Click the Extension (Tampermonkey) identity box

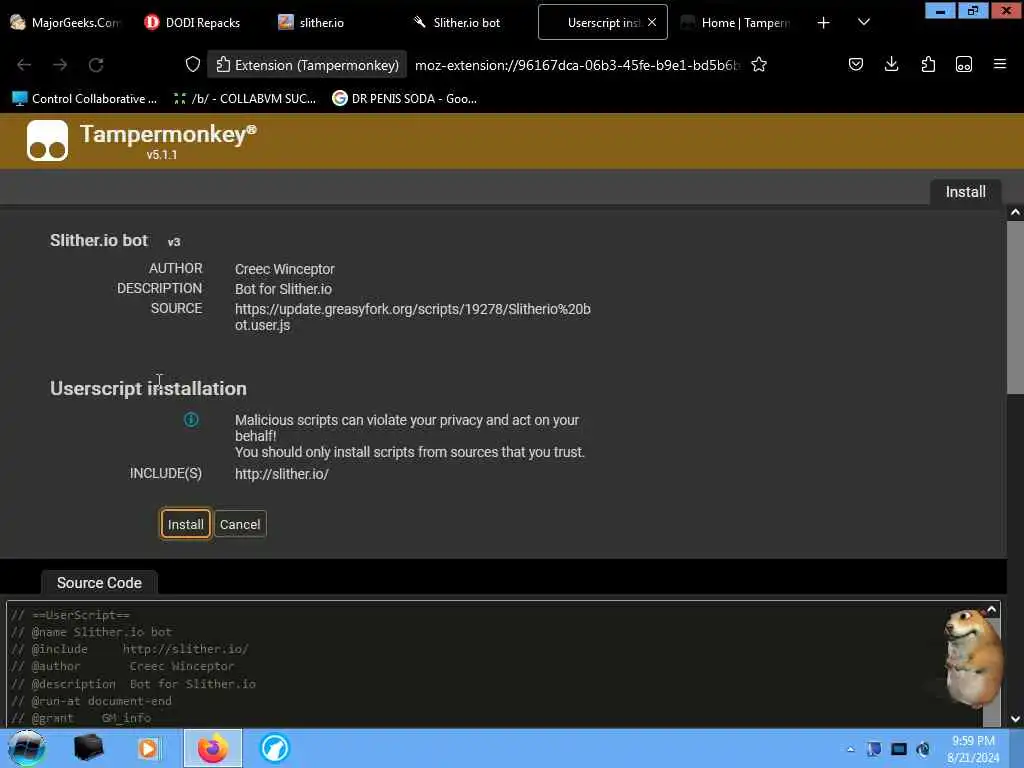307,65
